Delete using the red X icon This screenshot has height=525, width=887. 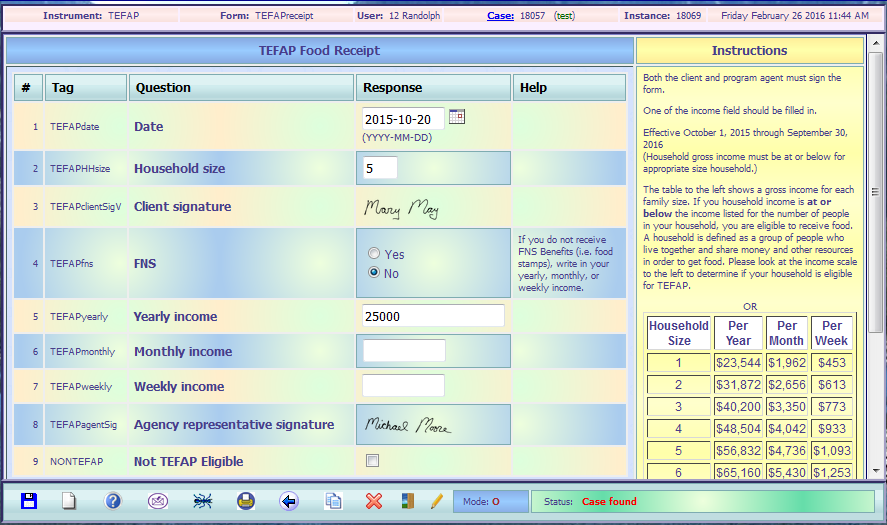pyautogui.click(x=374, y=501)
